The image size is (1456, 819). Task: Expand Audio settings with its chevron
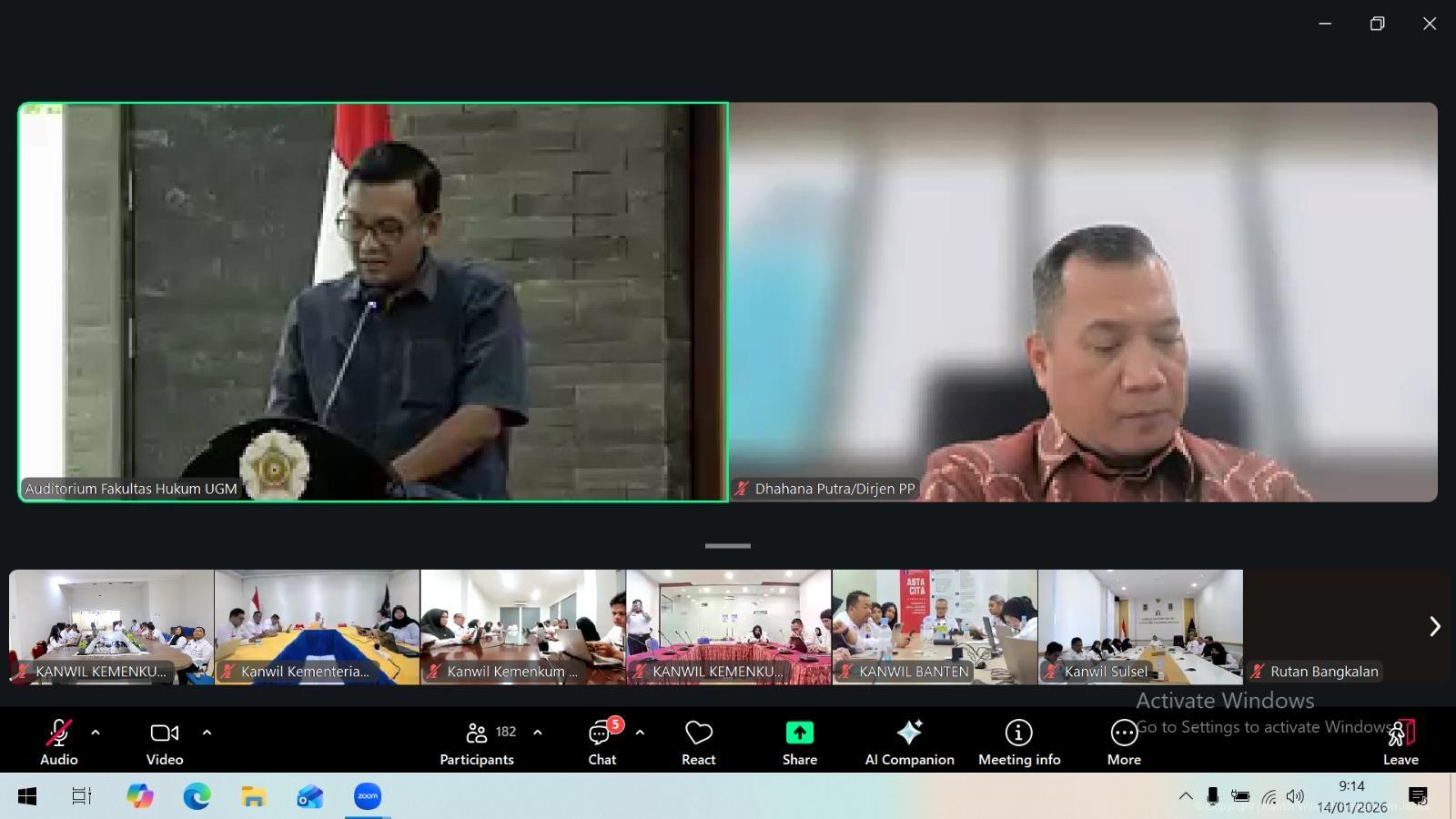[95, 732]
